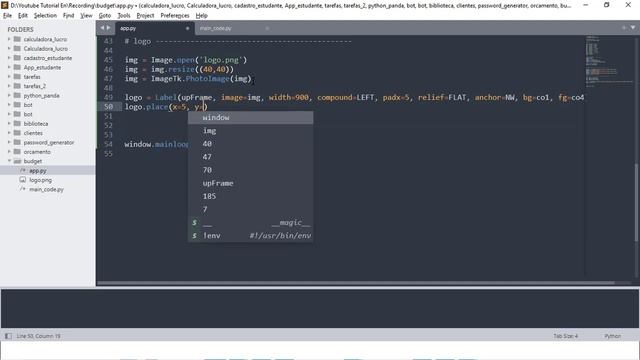The width and height of the screenshot is (640, 360).
Task: Go to previous tab with left arrow
Action: [102, 28]
